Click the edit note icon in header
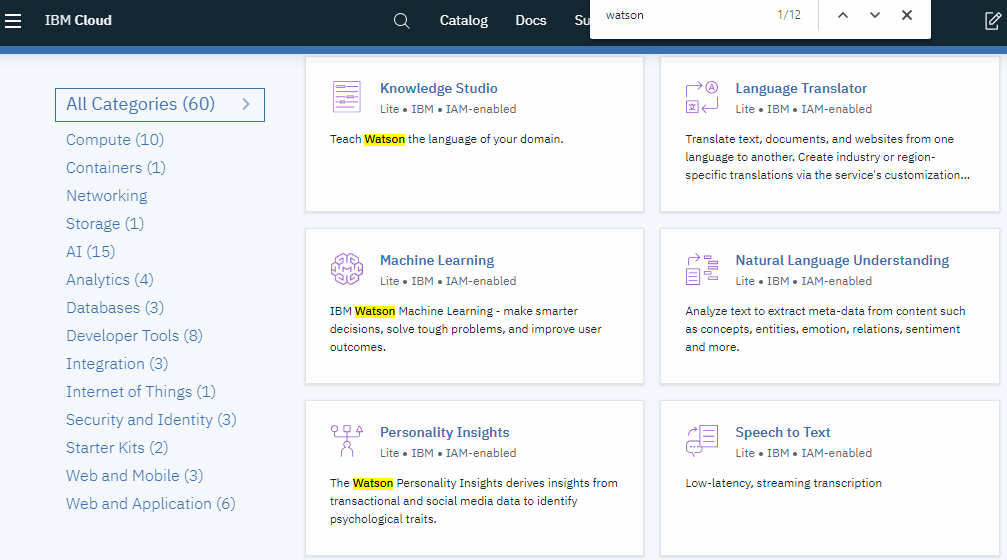The height and width of the screenshot is (560, 1007). pyautogui.click(x=993, y=21)
